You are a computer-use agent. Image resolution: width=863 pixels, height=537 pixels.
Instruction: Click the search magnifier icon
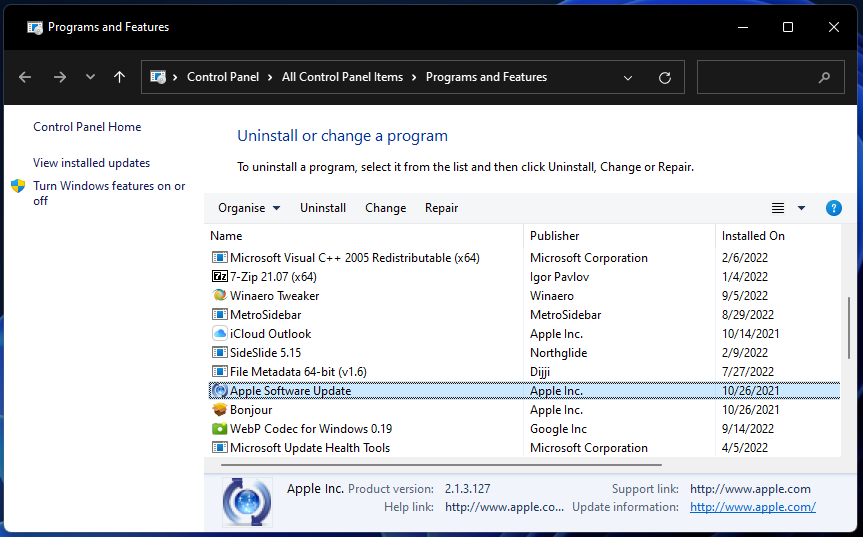click(824, 78)
